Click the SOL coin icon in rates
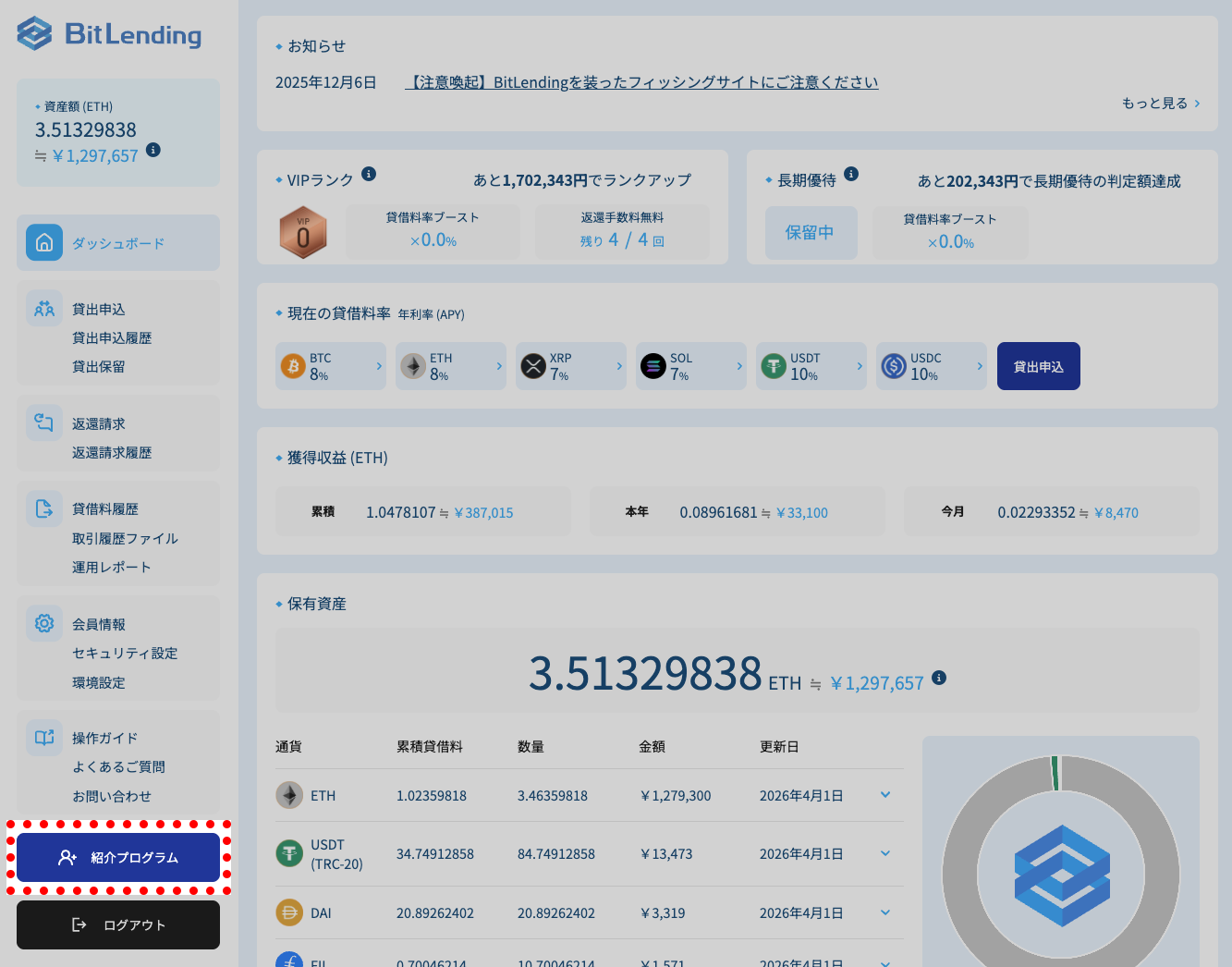This screenshot has width=1232, height=967. (653, 366)
